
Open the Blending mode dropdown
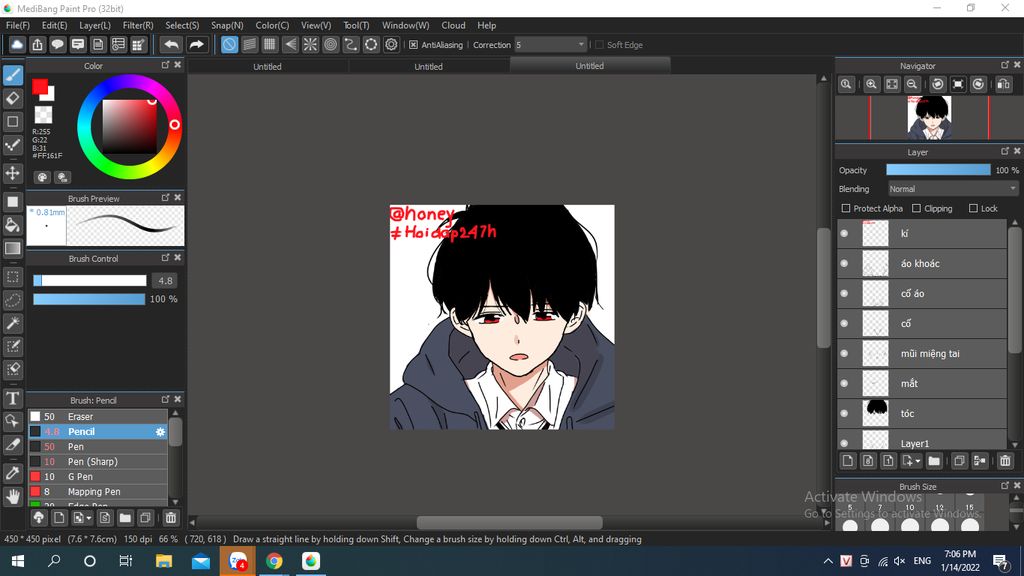tap(953, 189)
